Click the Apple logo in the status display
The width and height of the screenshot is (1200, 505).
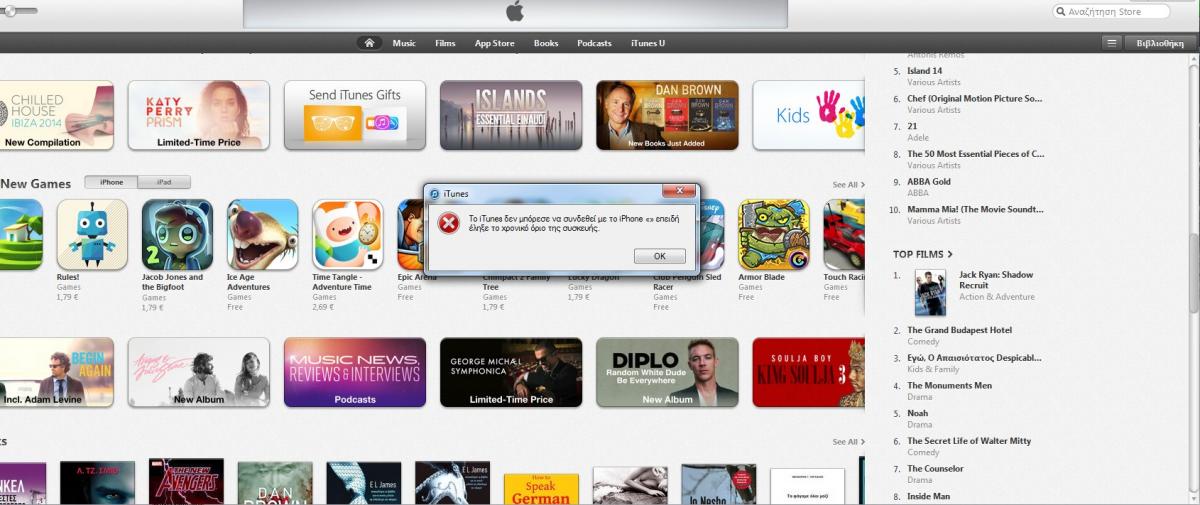(x=515, y=11)
